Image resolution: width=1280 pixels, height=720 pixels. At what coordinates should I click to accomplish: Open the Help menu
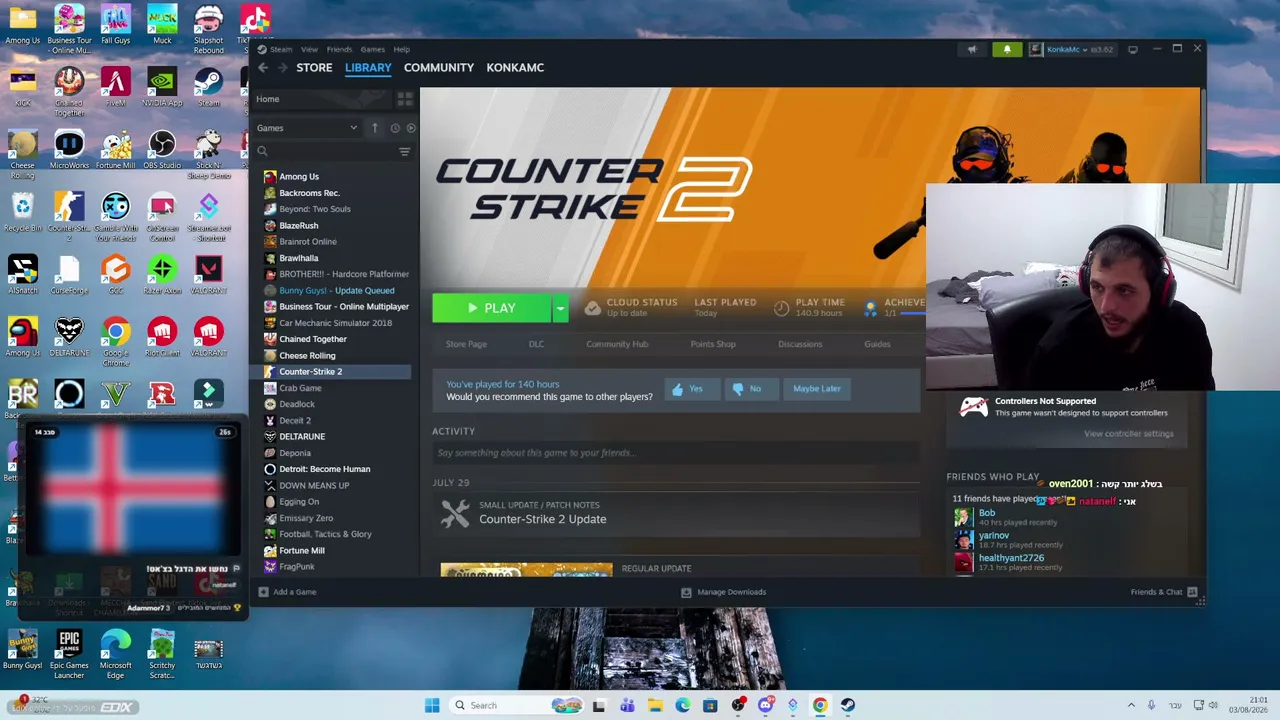401,49
